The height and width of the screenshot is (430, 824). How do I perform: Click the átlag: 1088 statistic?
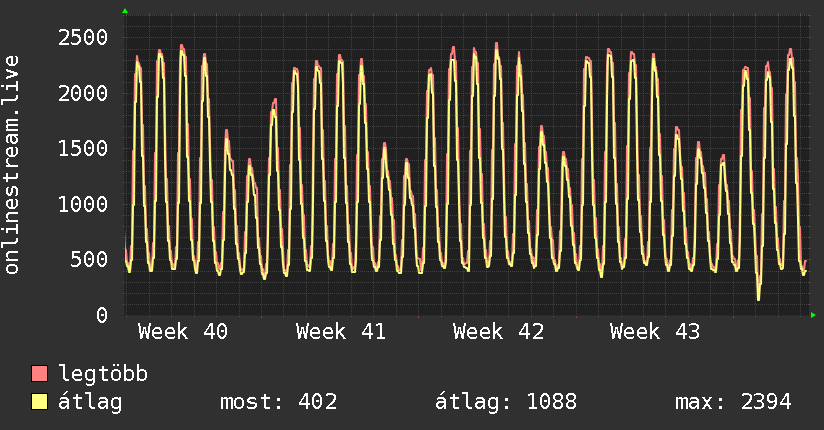click(x=506, y=402)
